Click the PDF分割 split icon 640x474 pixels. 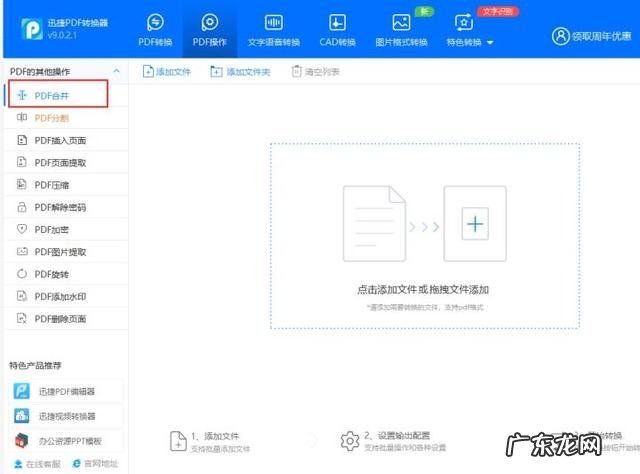[x=22, y=117]
